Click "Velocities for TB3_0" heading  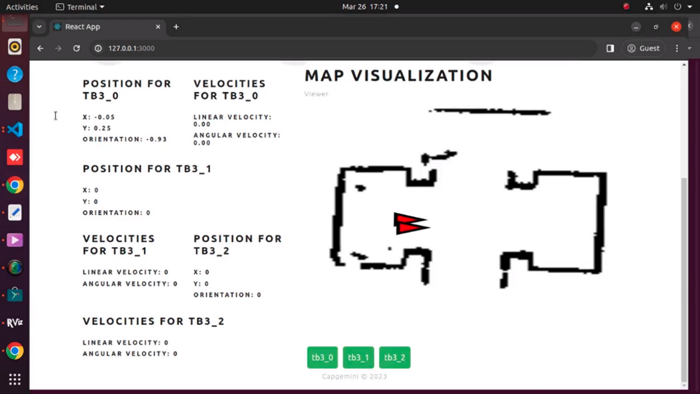click(x=229, y=90)
